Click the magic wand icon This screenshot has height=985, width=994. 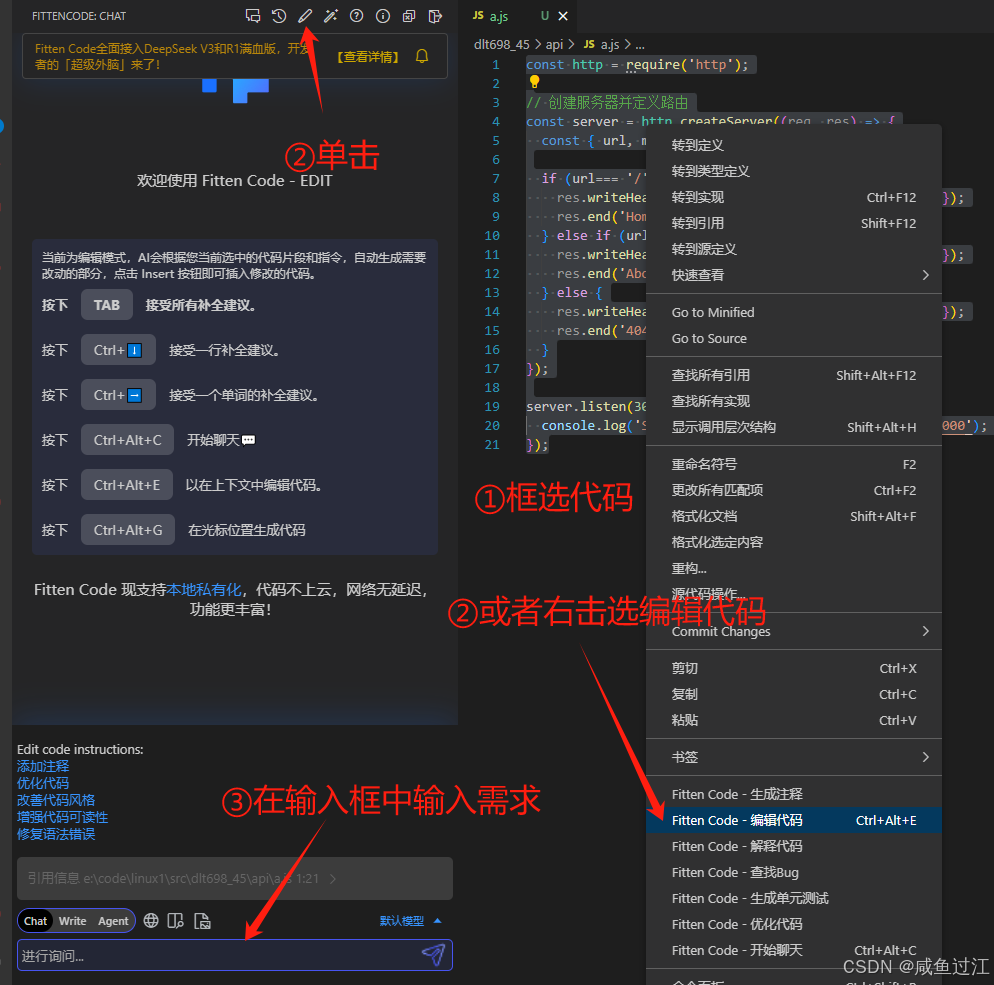point(331,16)
